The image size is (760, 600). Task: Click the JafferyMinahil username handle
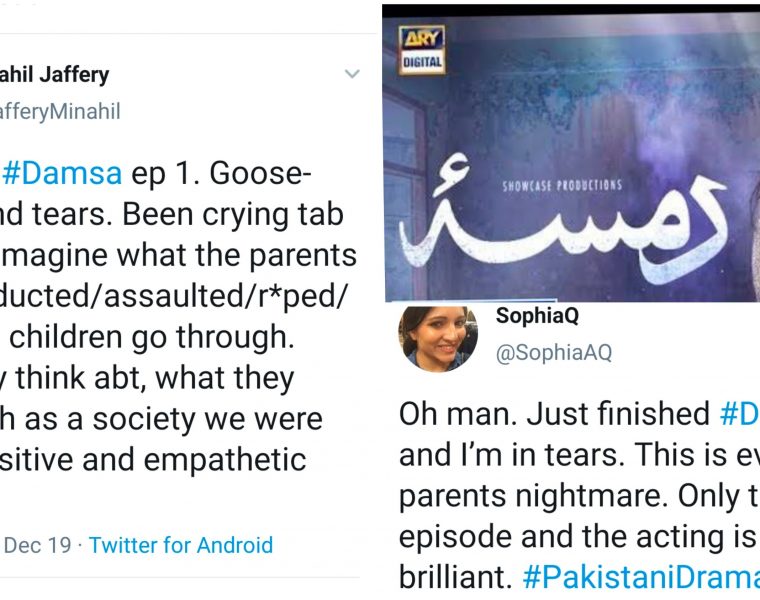pyautogui.click(x=60, y=111)
